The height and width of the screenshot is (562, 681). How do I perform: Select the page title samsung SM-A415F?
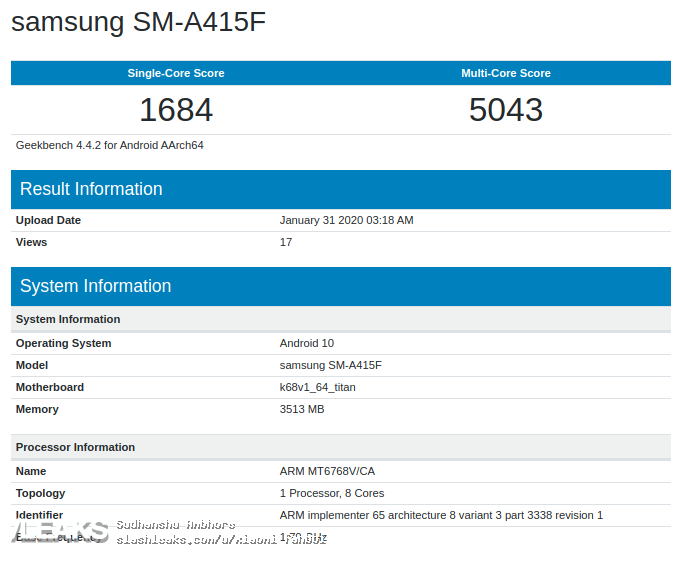138,22
